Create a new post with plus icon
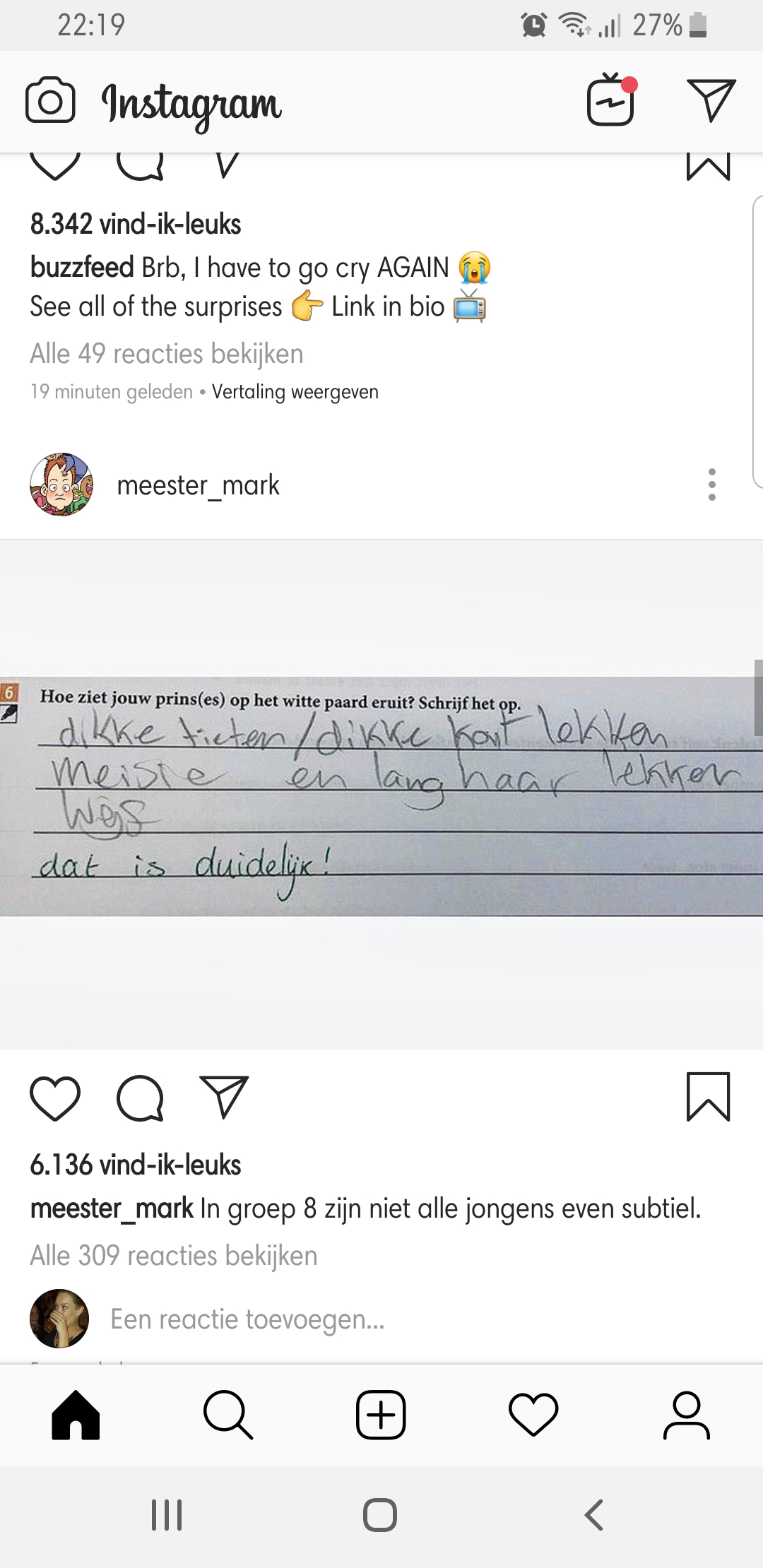 pyautogui.click(x=381, y=1415)
